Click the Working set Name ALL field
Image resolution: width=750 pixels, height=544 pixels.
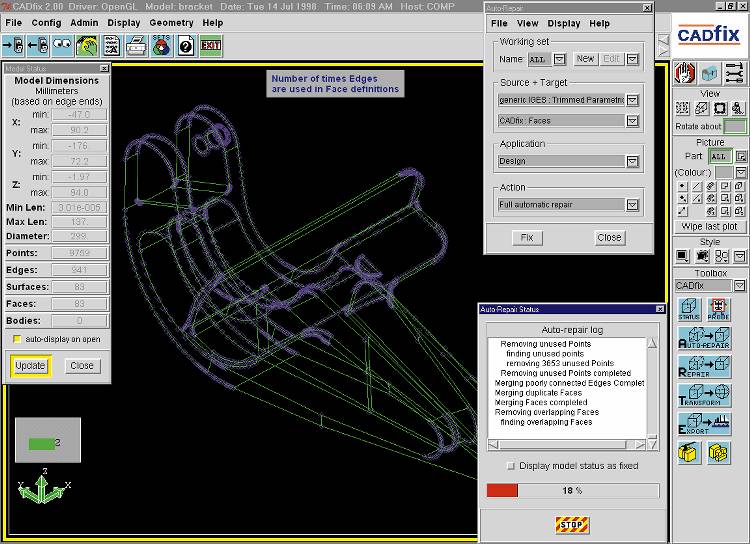[x=540, y=59]
